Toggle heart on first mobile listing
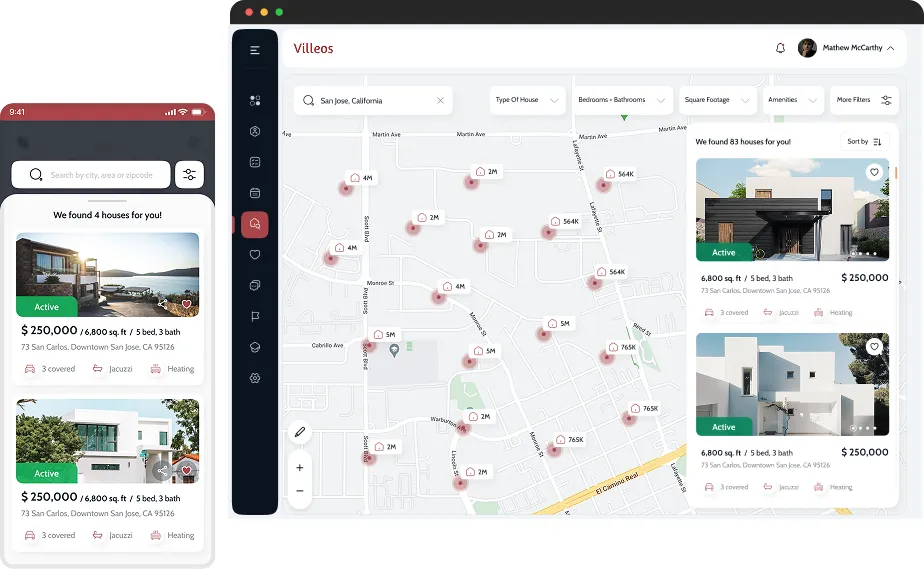This screenshot has width=924, height=569. coord(186,304)
